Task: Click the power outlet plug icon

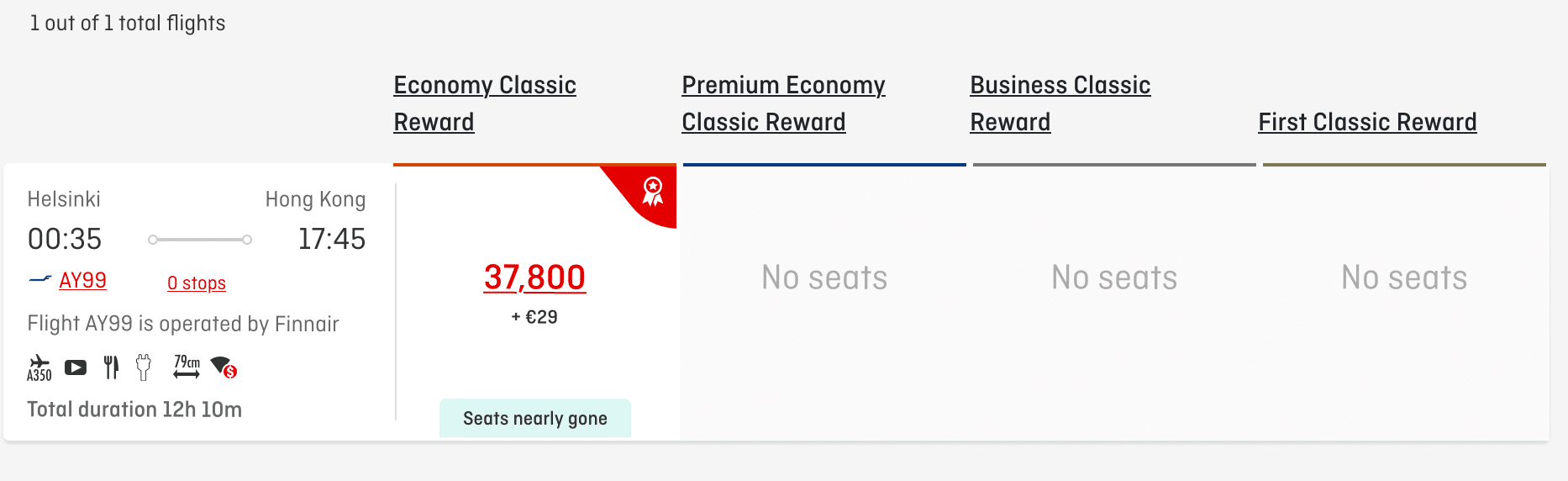Action: (144, 367)
